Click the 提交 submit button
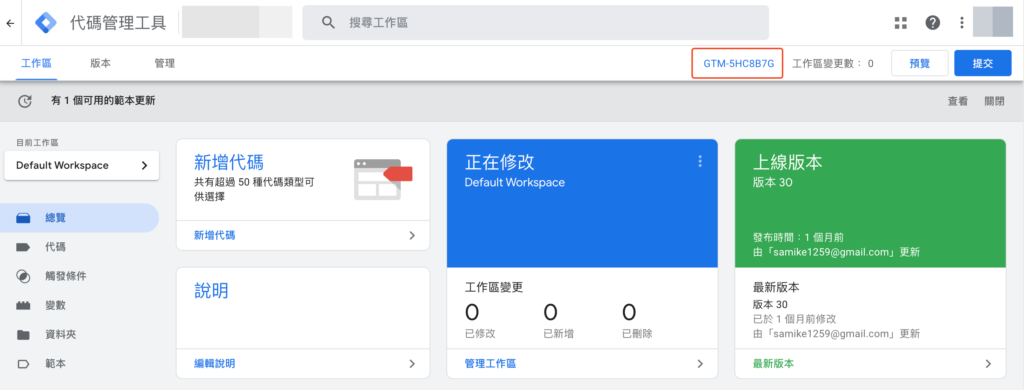This screenshot has height=390, width=1024. (983, 63)
